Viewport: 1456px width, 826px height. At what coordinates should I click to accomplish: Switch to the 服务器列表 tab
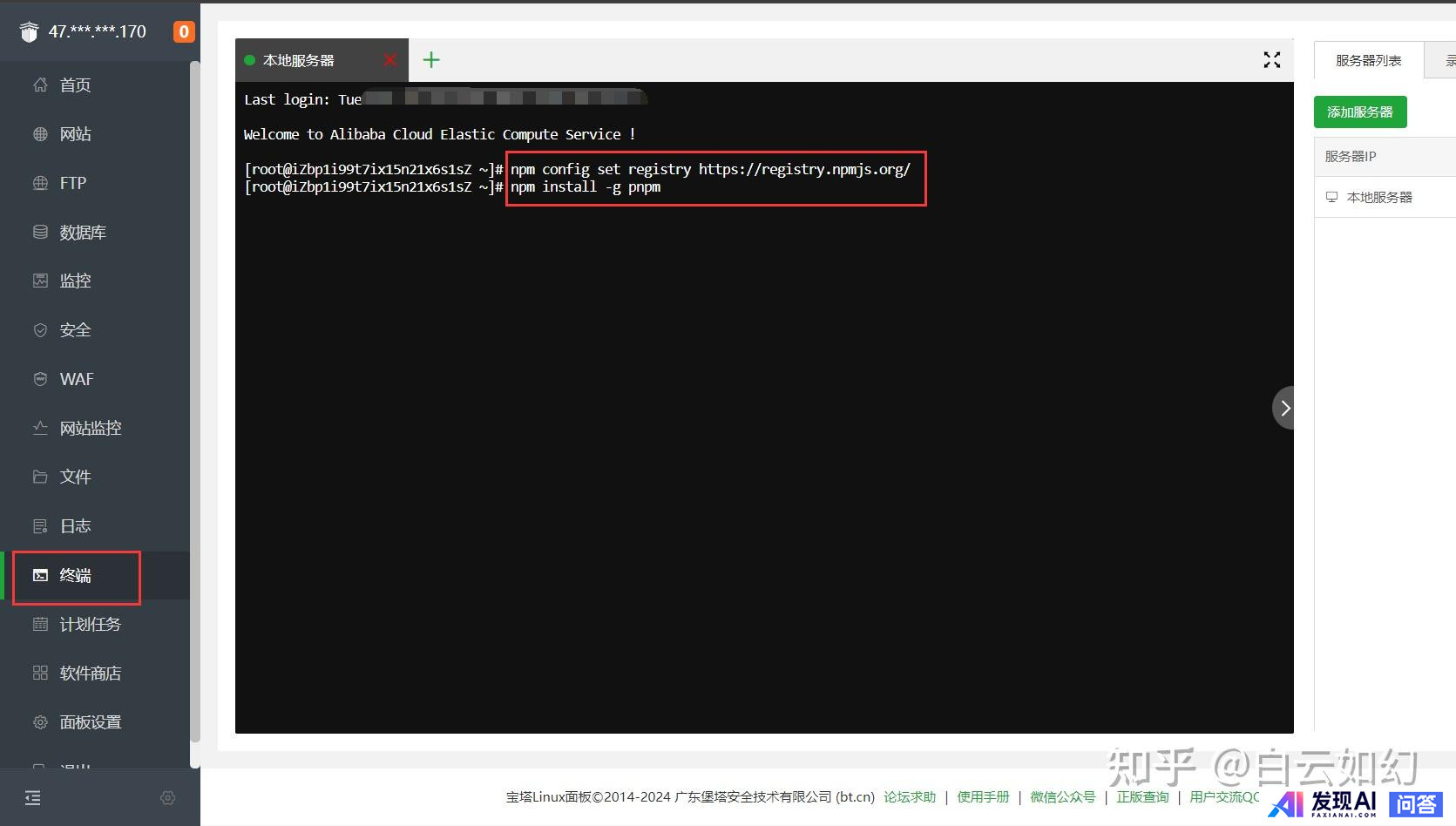[x=1368, y=60]
